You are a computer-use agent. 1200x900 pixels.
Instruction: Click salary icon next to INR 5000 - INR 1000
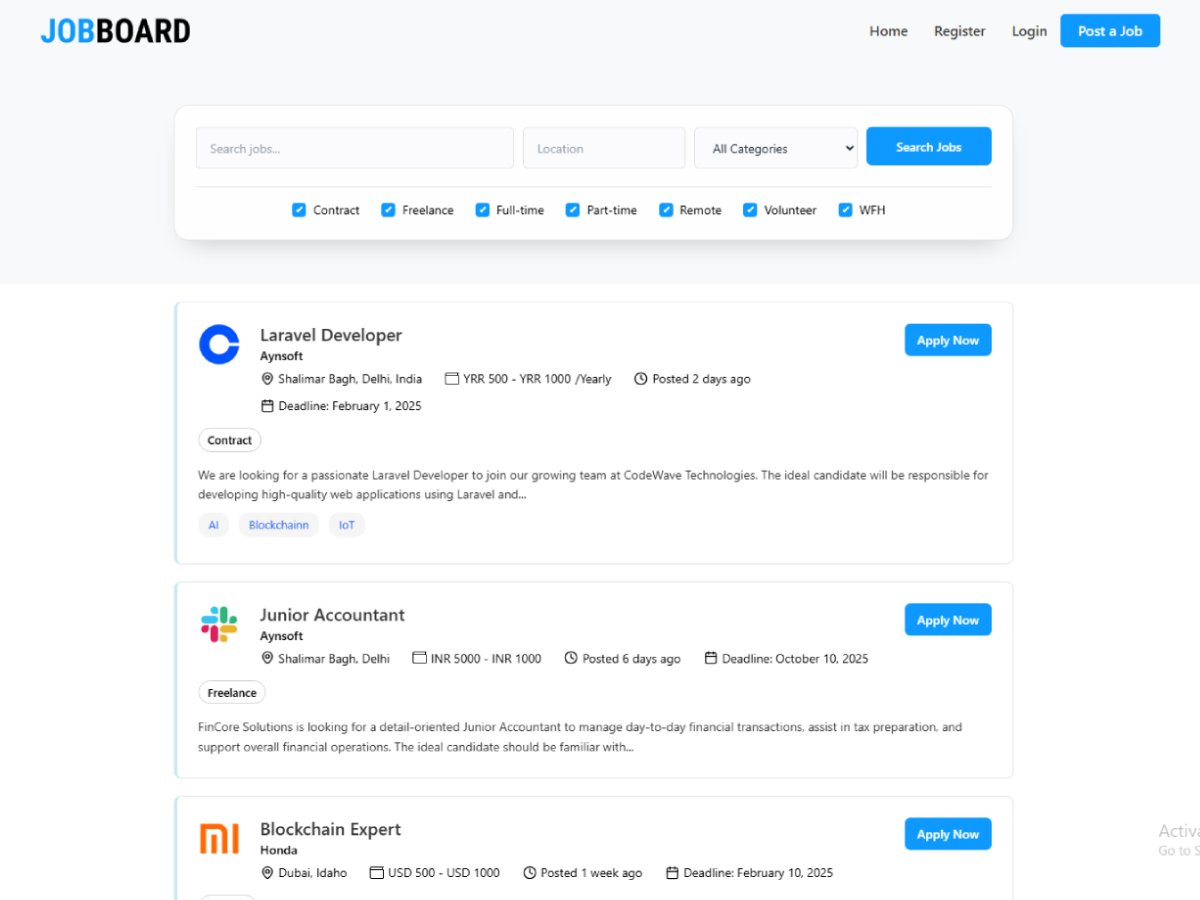tap(420, 658)
